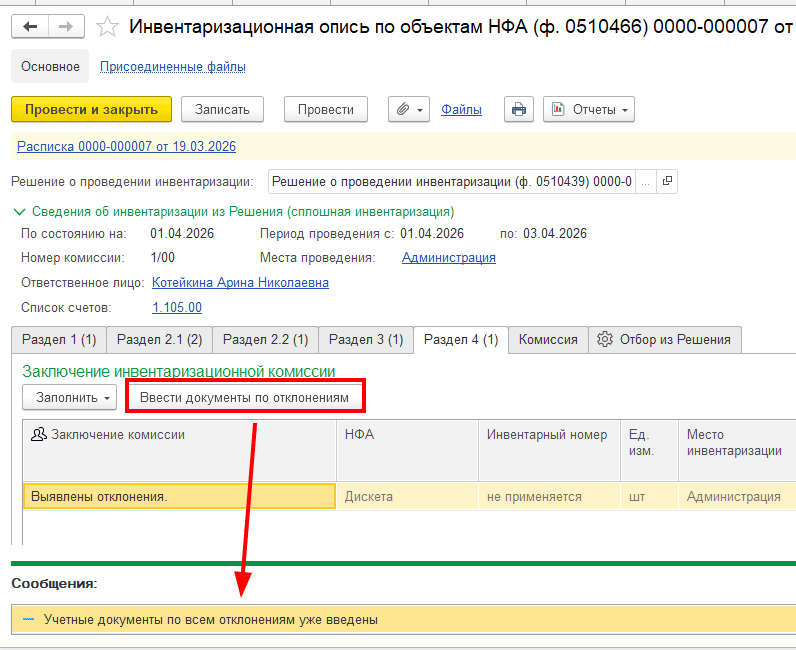Screen dimensions: 796x650
Task: Select the не применяется inventory number cell
Action: click(549, 496)
